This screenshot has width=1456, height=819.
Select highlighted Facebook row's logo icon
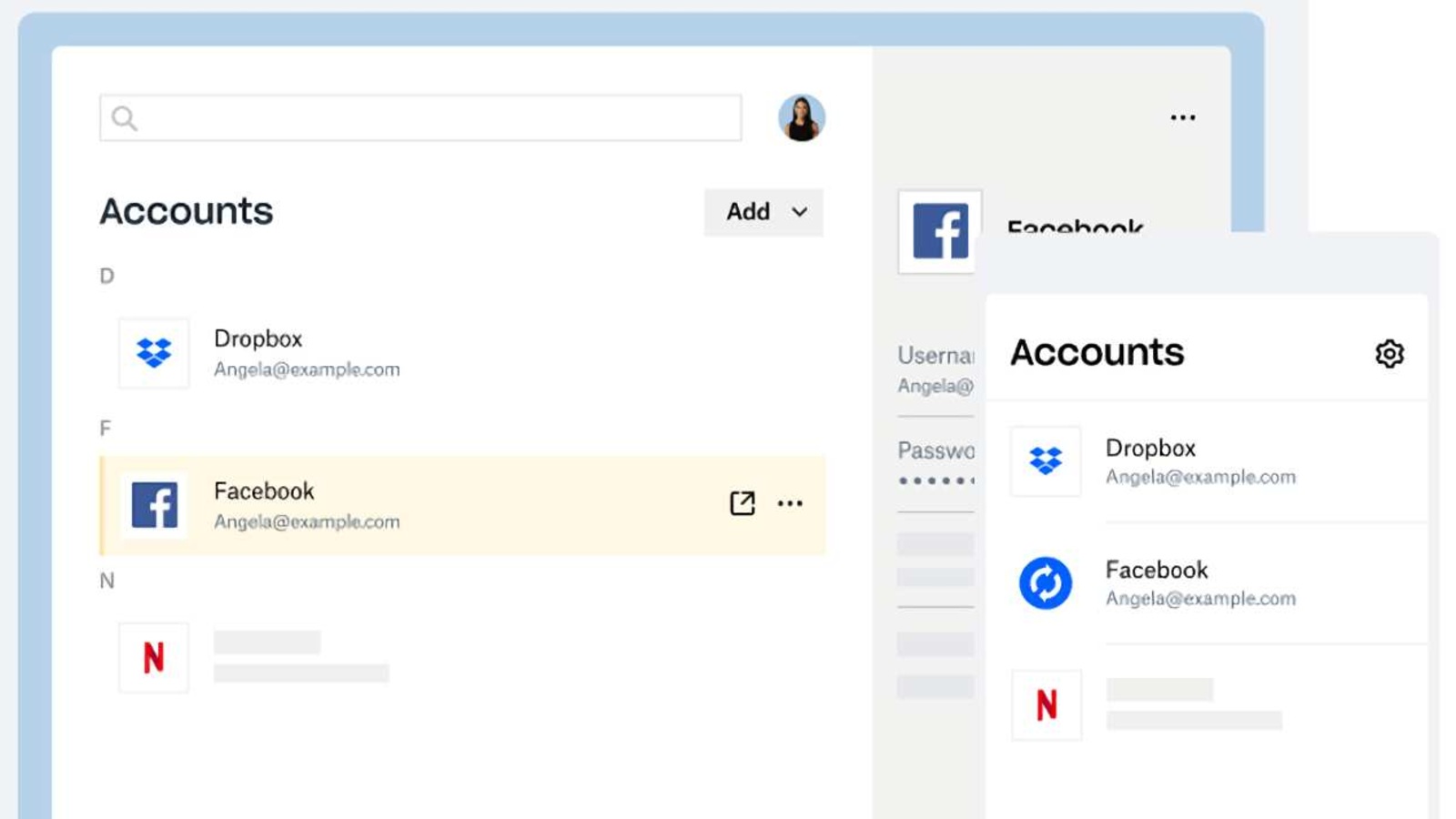pyautogui.click(x=154, y=505)
